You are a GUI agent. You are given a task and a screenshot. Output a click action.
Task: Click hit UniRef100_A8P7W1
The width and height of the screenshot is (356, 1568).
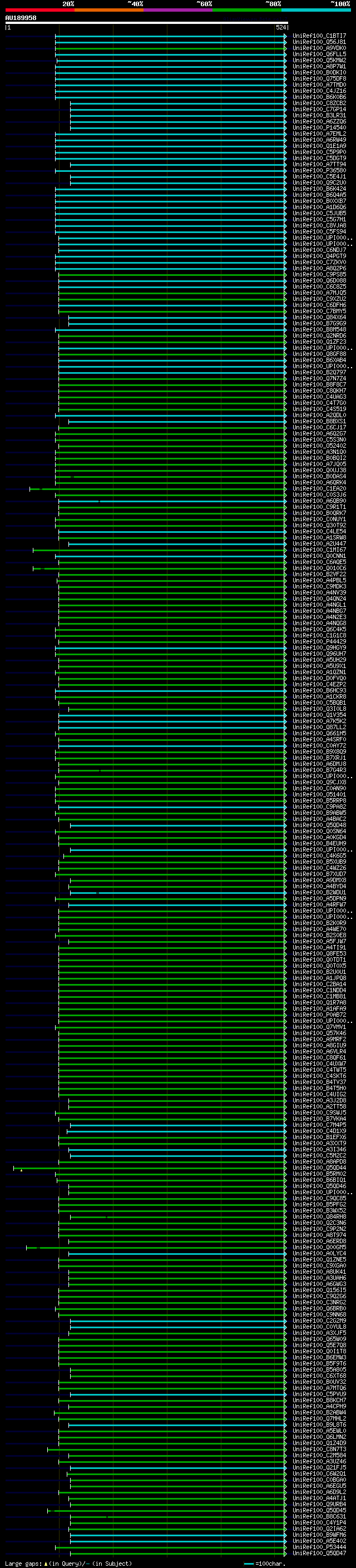tap(319, 66)
